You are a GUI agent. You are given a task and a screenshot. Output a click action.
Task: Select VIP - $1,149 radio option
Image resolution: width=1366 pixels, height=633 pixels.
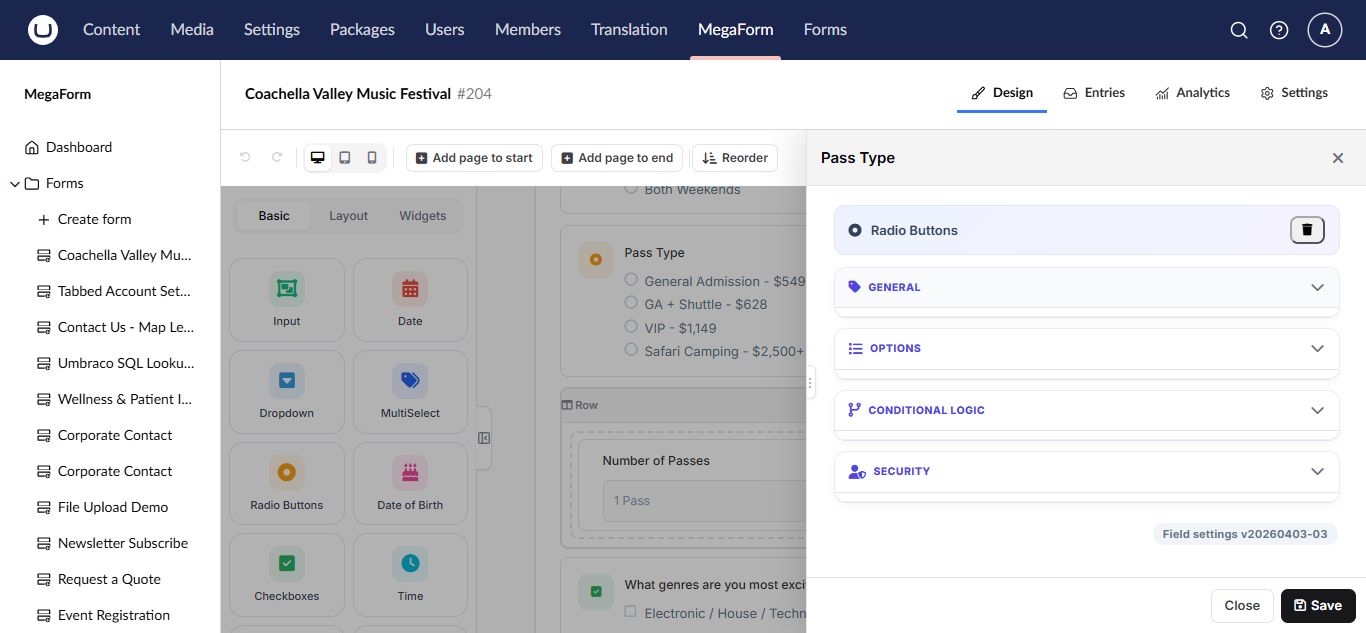point(631,327)
